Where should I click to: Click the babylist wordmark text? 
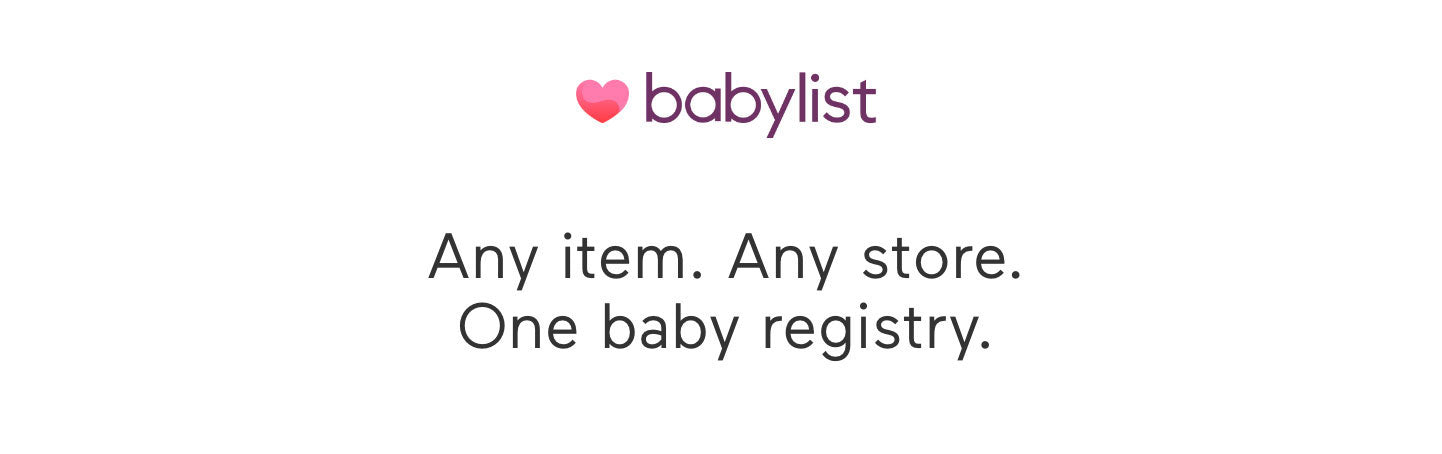click(x=760, y=102)
